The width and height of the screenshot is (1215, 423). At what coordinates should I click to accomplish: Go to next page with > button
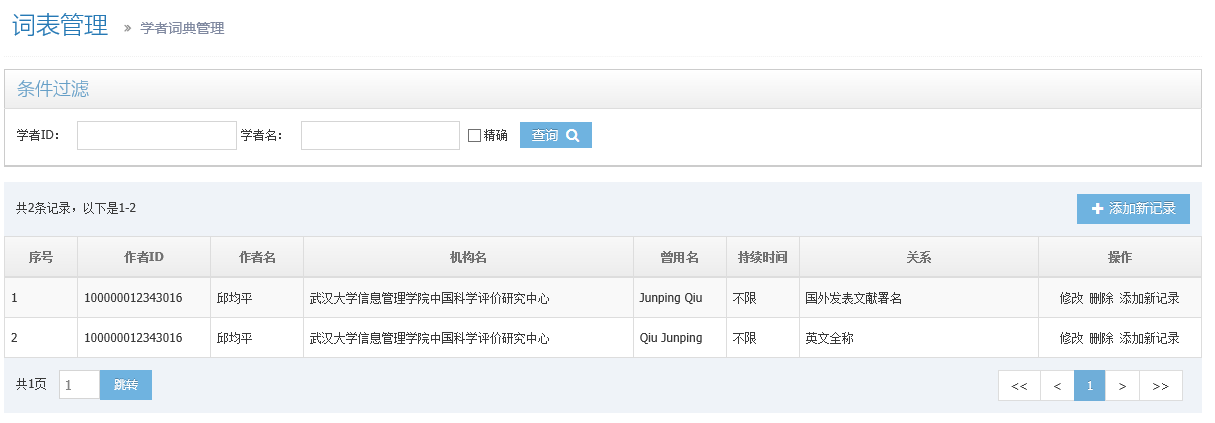[x=1122, y=386]
